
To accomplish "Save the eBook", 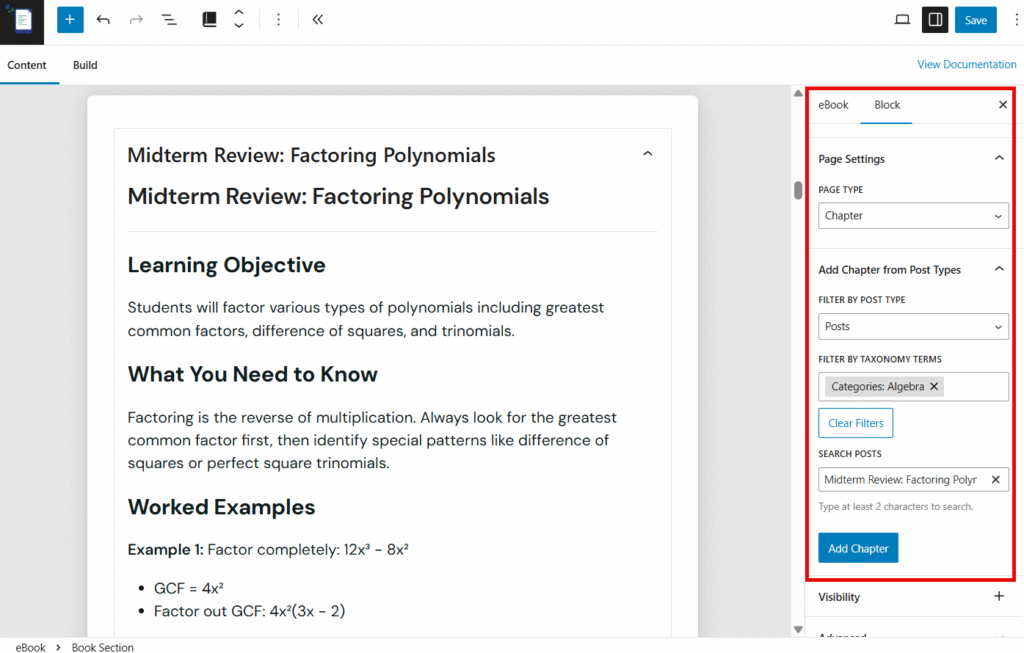I will pyautogui.click(x=975, y=19).
